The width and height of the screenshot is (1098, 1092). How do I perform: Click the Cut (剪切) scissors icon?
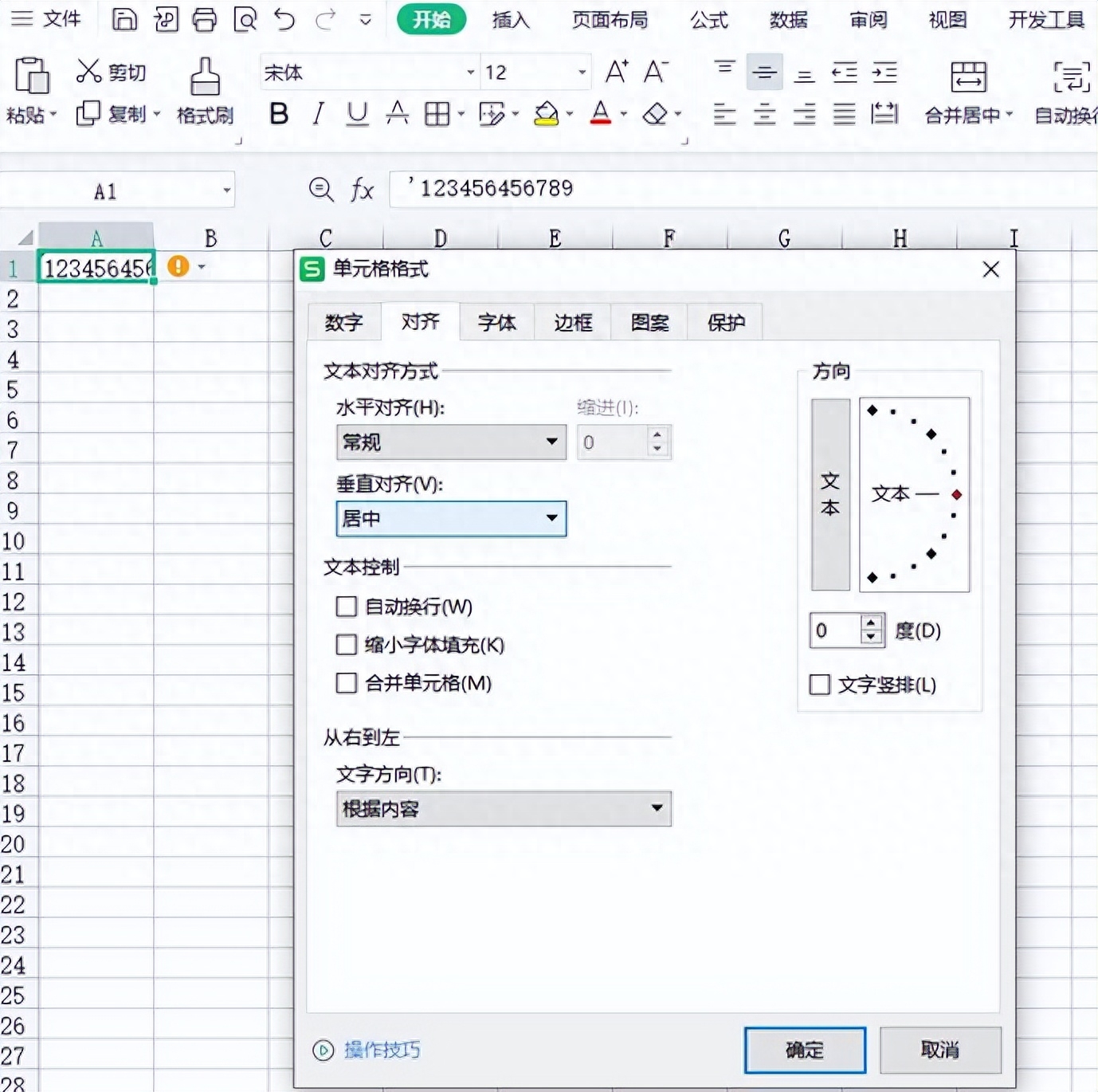[x=88, y=72]
